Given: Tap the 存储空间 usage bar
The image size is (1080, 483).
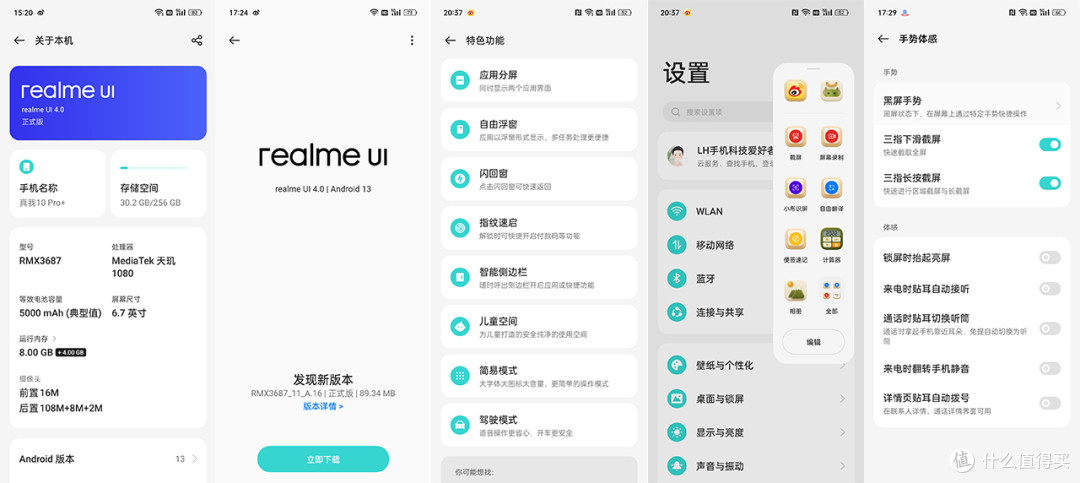Looking at the screenshot, I should [x=154, y=167].
